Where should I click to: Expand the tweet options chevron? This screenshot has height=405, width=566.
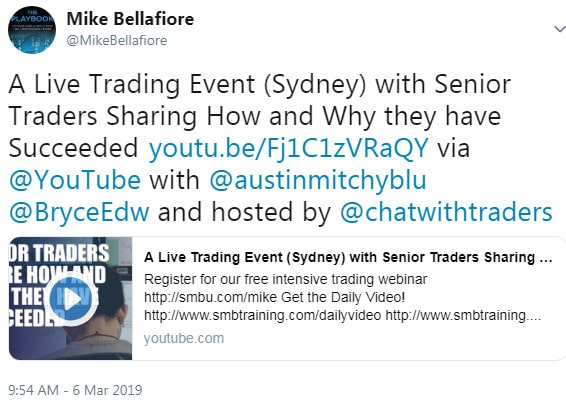tap(560, 29)
